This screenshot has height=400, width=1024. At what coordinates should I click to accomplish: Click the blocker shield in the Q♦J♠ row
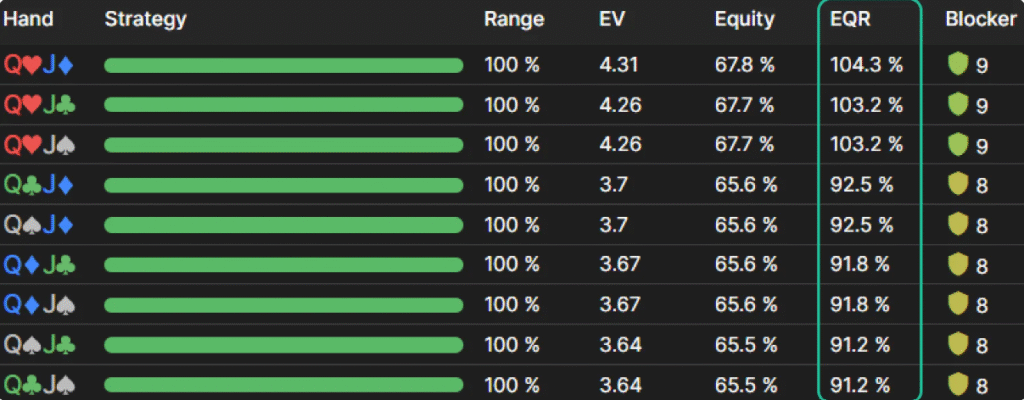click(957, 305)
